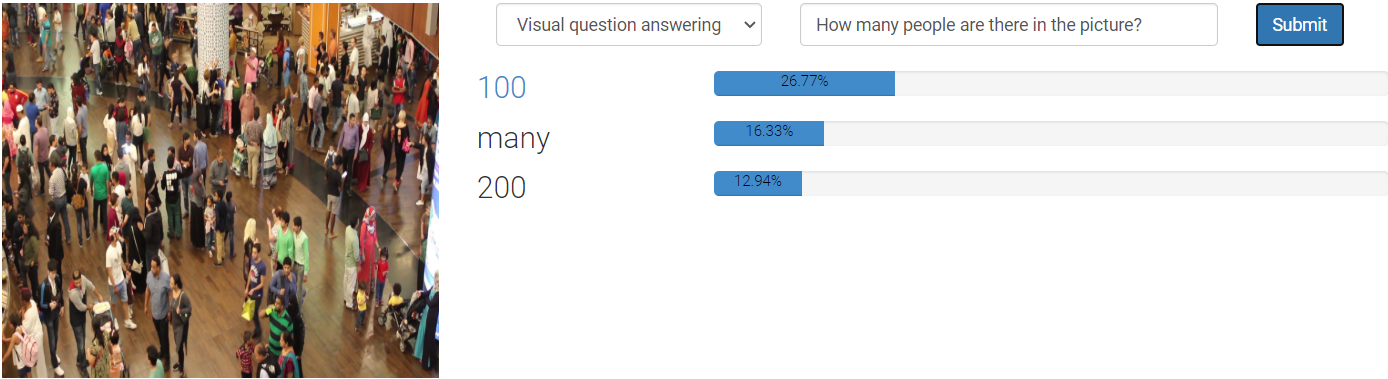Viewport: 1388px width, 379px height.
Task: Click the chevron arrow of the task selector
Action: (x=750, y=25)
